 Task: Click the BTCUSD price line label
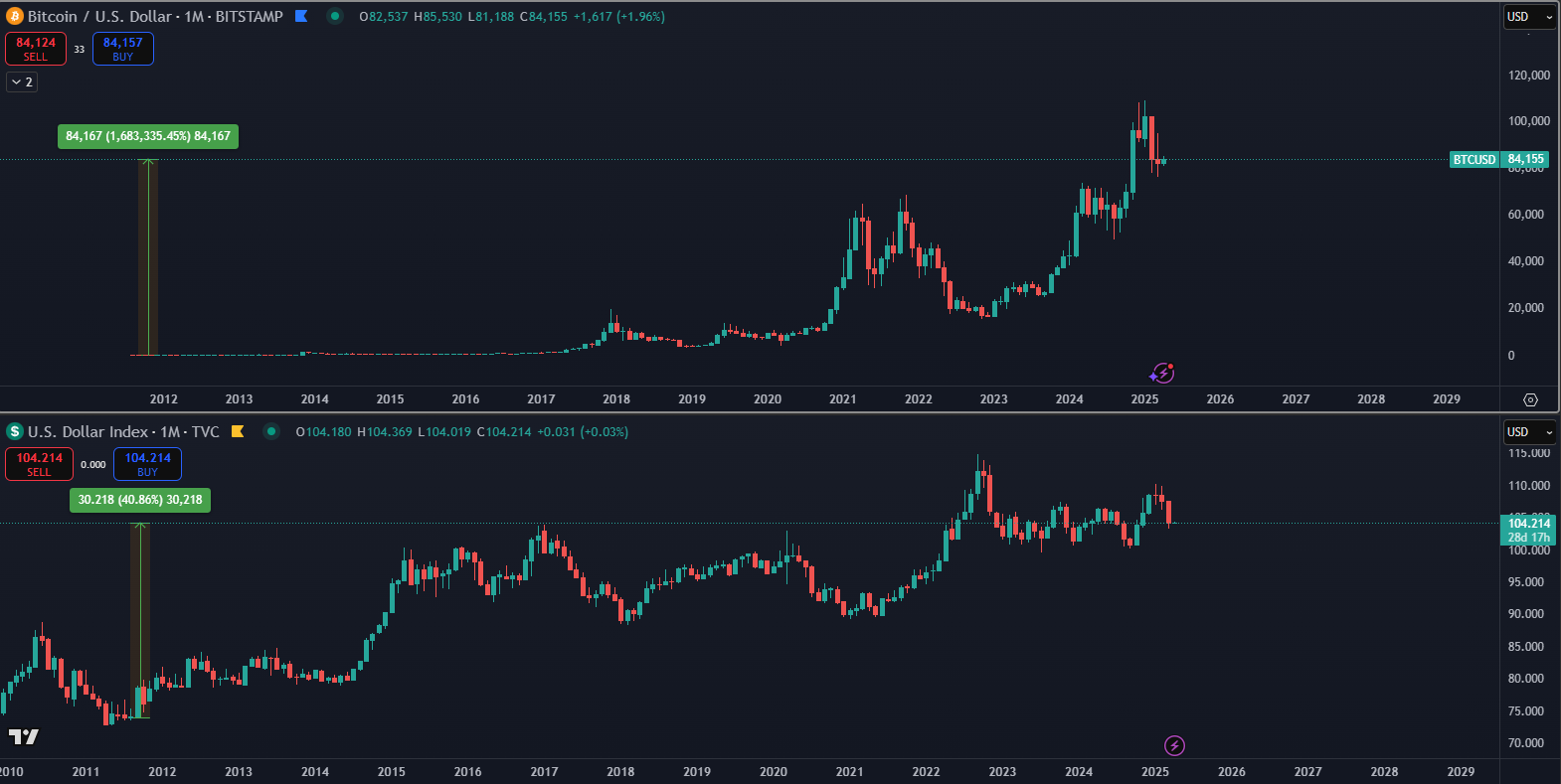click(1474, 159)
